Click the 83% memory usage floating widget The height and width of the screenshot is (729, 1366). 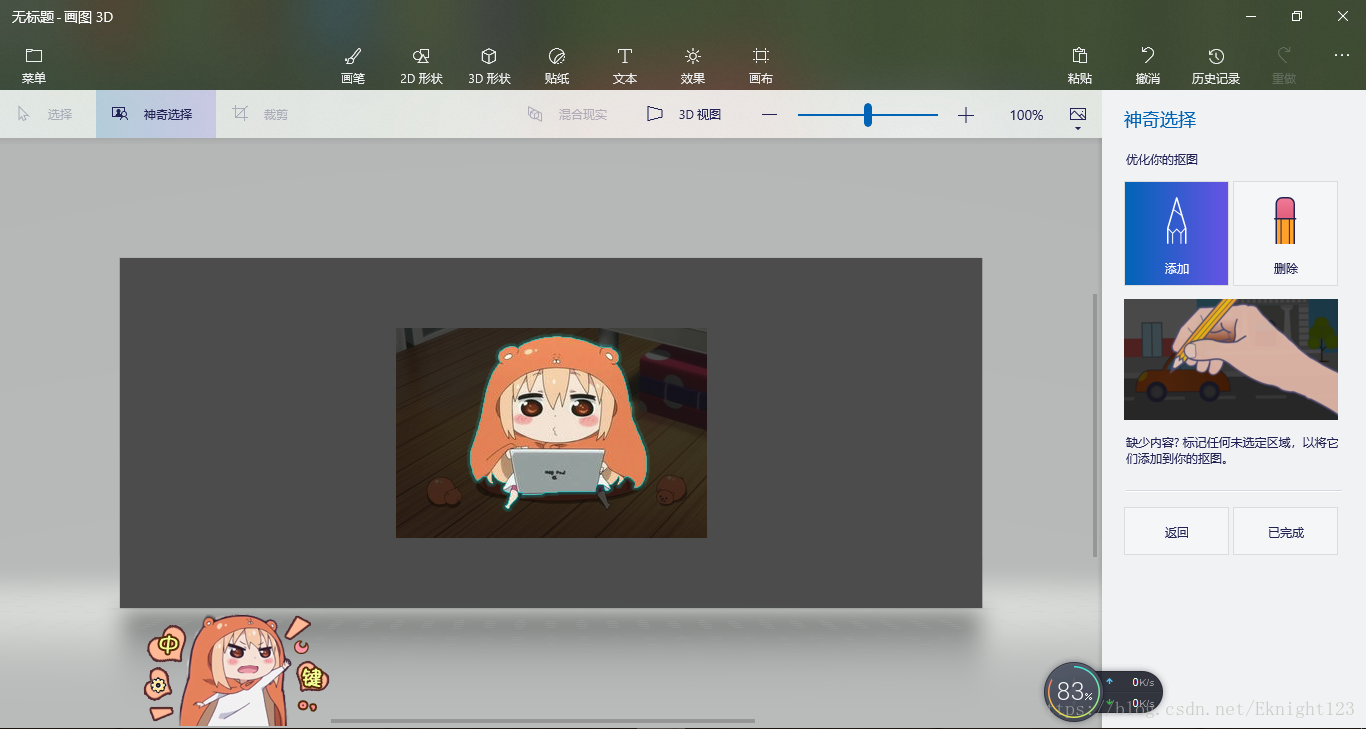1074,691
